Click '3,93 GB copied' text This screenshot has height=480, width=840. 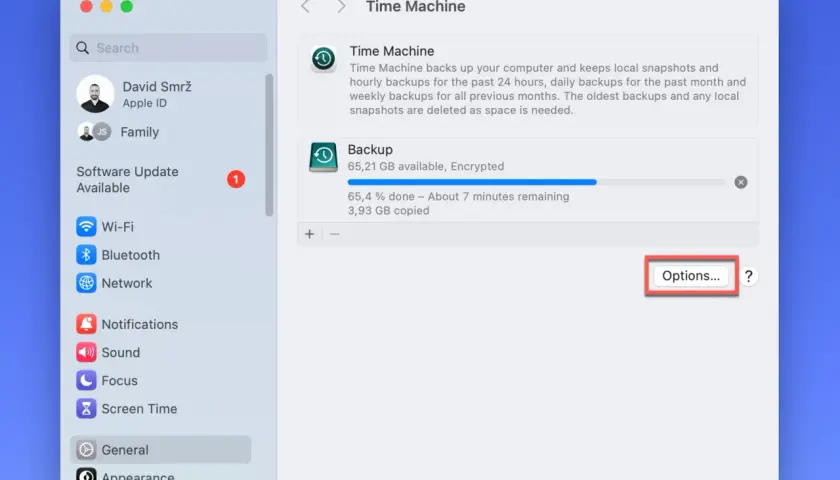pyautogui.click(x=388, y=211)
